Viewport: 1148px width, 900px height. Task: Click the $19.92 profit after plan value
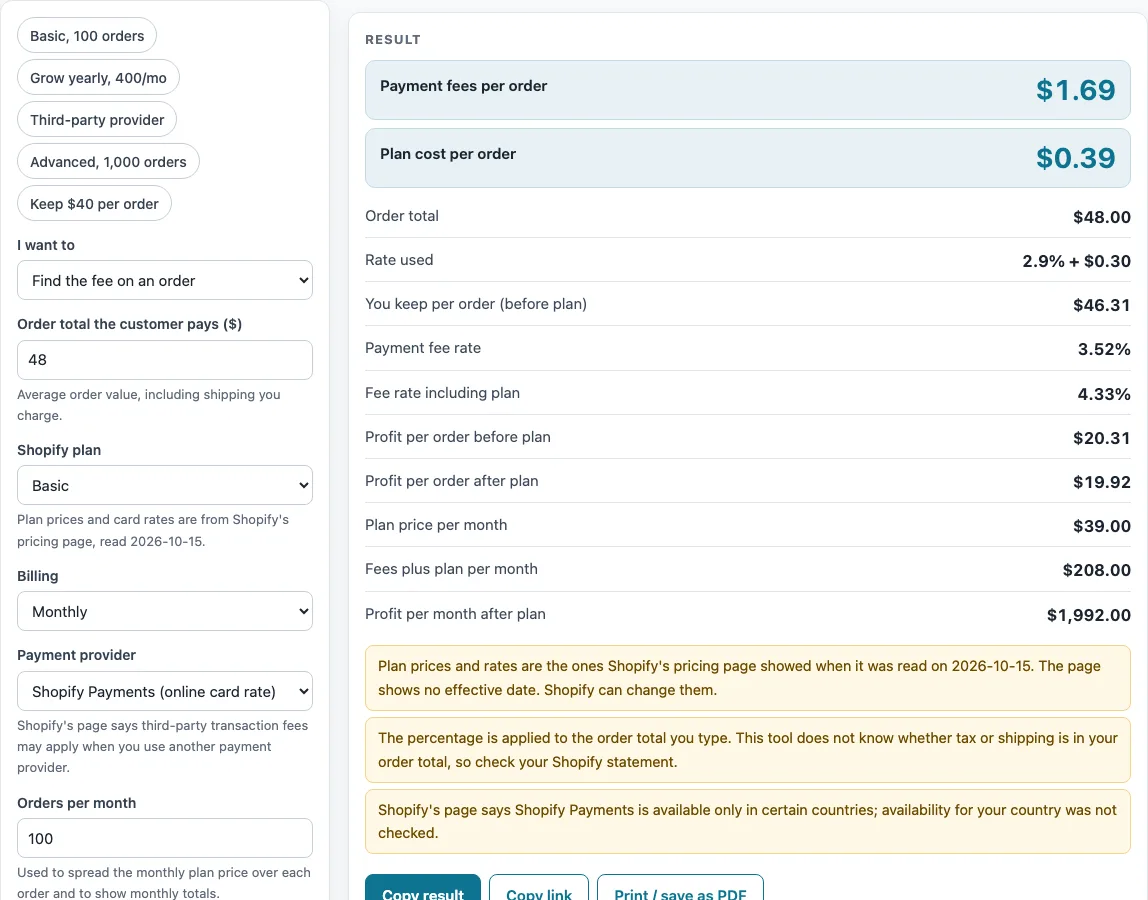[x=1102, y=483]
